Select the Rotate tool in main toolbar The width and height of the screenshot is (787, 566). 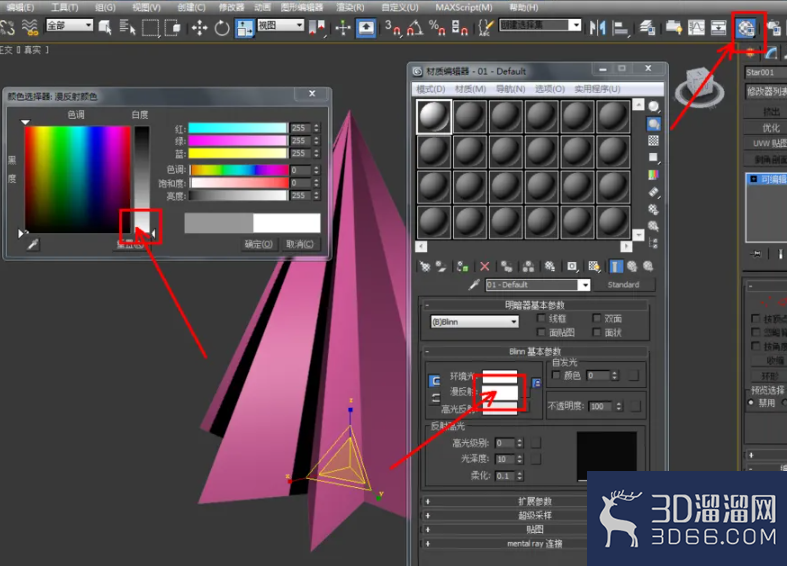pos(222,28)
